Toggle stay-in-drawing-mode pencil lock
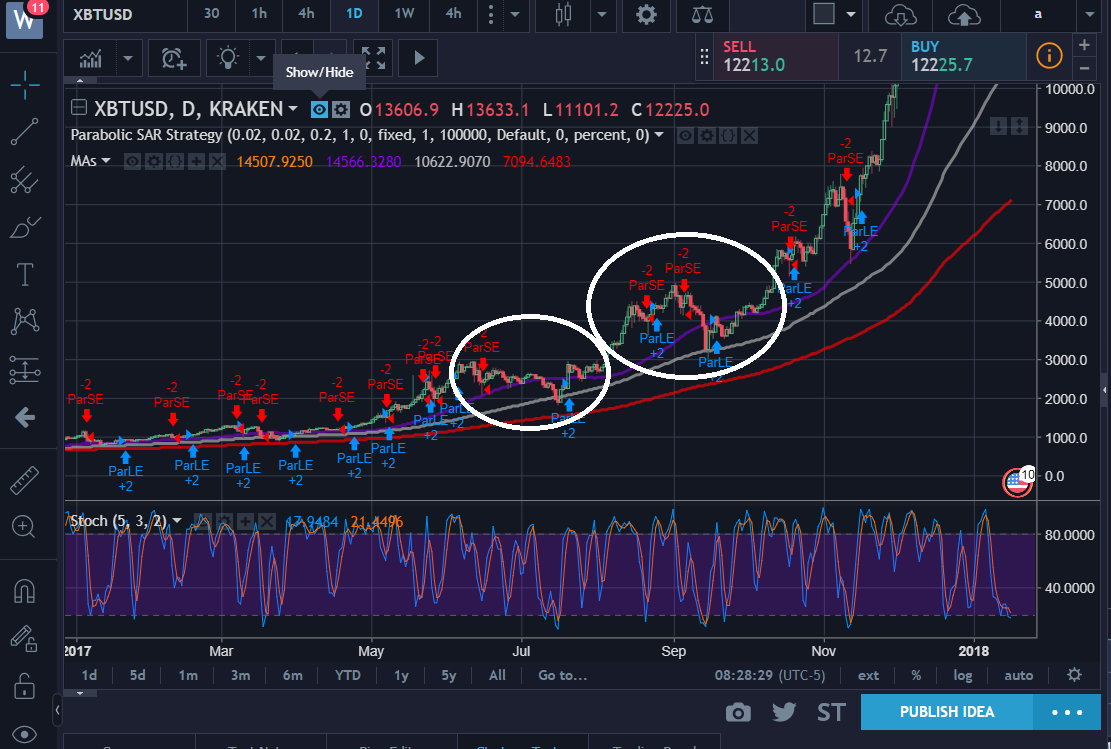This screenshot has height=749, width=1111. pyautogui.click(x=25, y=638)
